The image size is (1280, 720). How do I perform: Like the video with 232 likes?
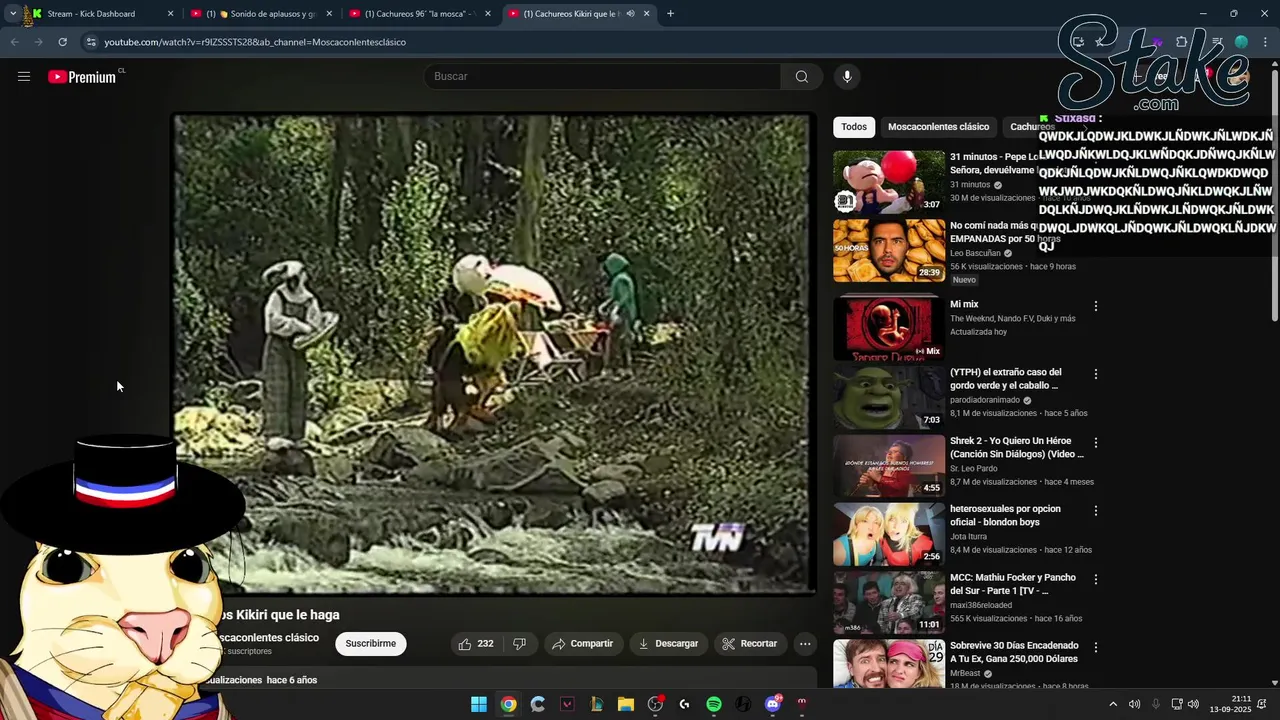pyautogui.click(x=476, y=644)
